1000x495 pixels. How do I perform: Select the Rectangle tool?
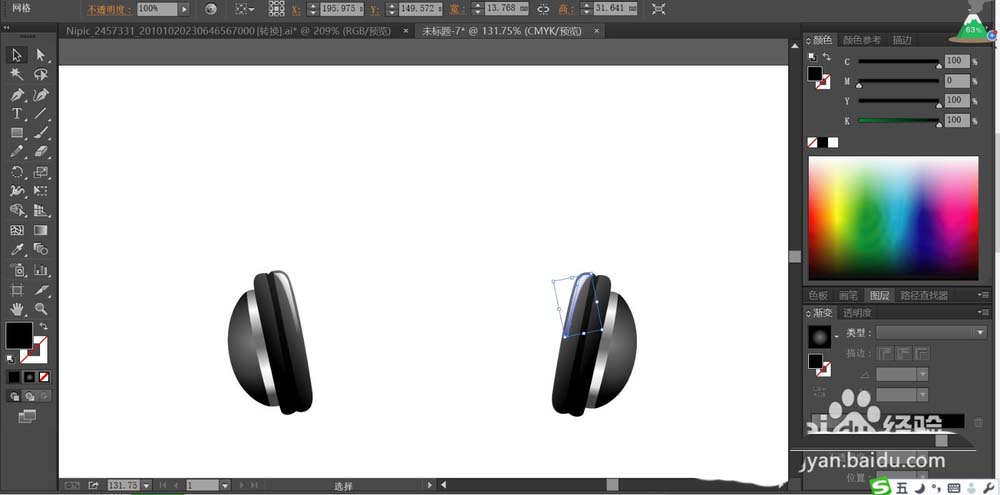[x=17, y=133]
